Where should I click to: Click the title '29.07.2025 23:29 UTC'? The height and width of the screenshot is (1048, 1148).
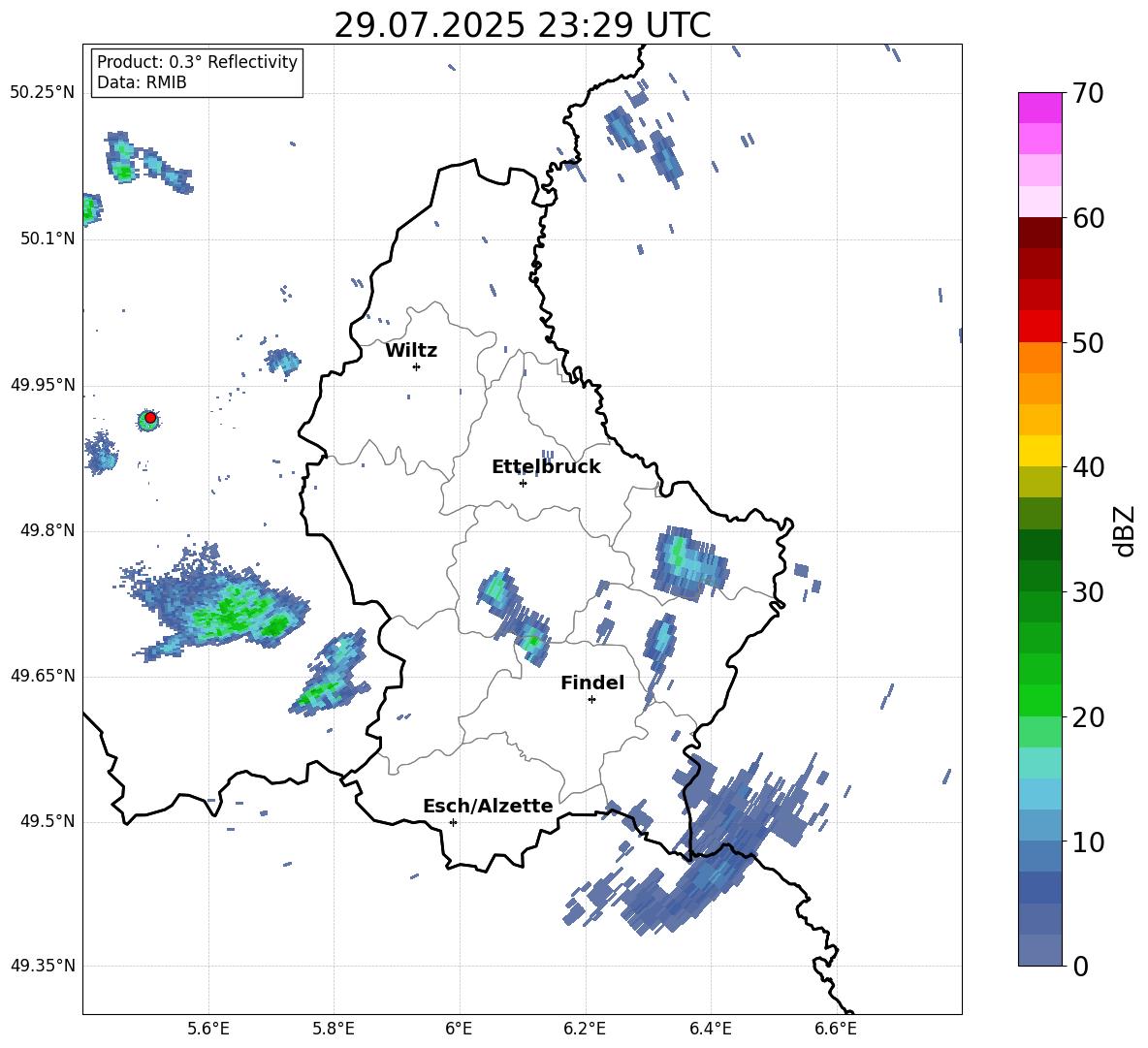click(522, 25)
